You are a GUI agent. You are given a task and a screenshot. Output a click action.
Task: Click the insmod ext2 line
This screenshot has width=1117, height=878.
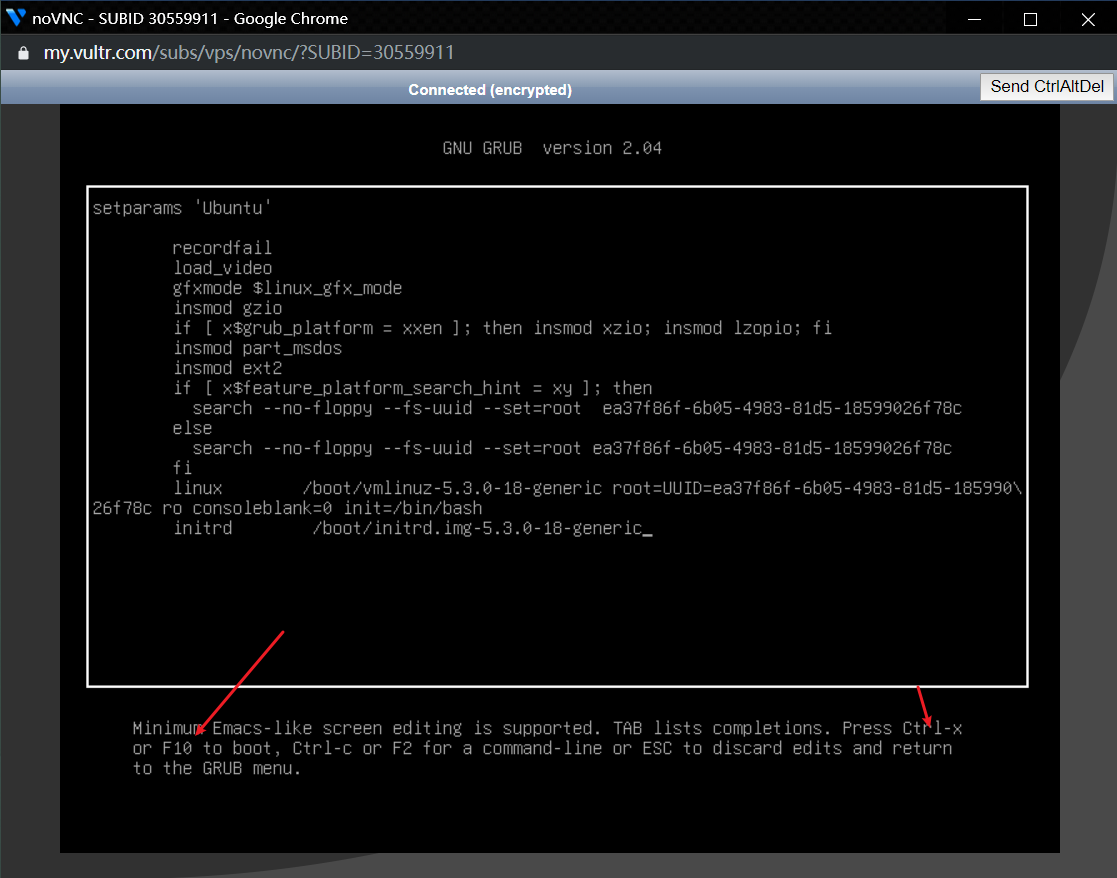click(227, 368)
